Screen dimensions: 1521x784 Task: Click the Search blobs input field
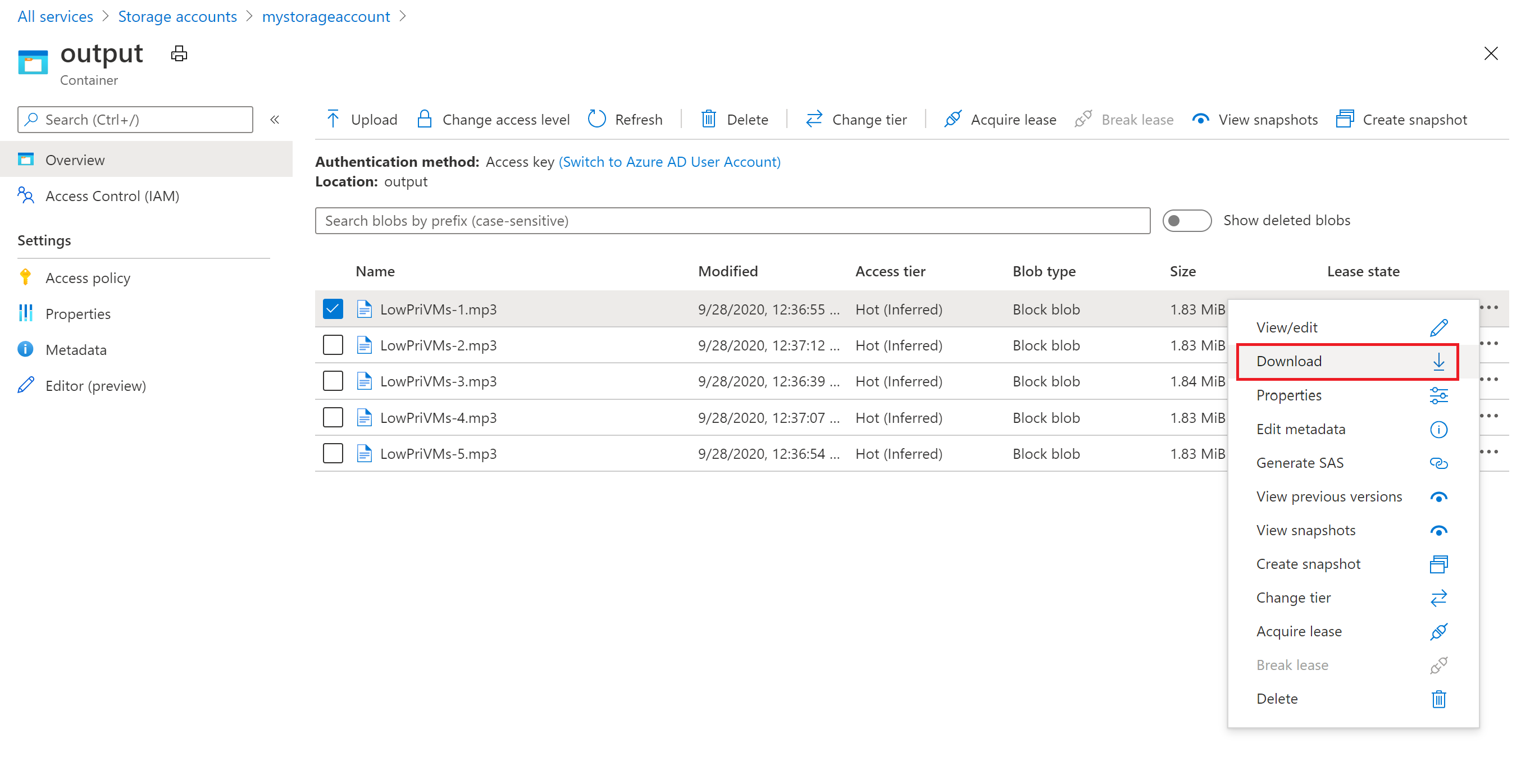[x=735, y=220]
